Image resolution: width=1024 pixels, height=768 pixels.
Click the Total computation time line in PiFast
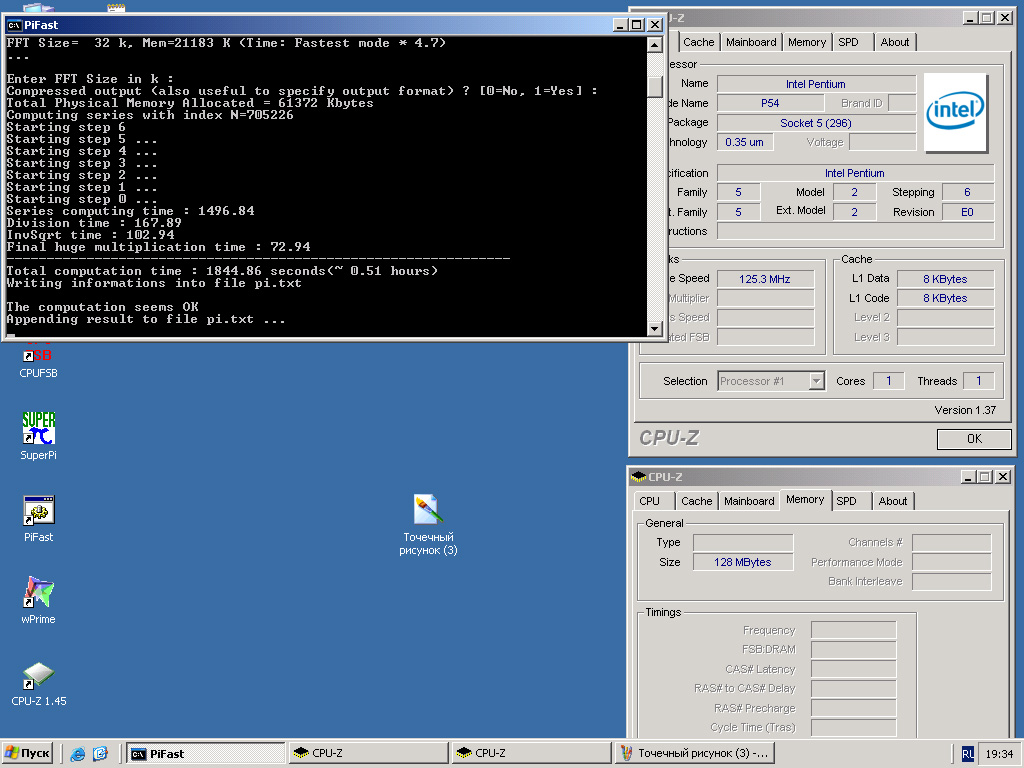(222, 271)
